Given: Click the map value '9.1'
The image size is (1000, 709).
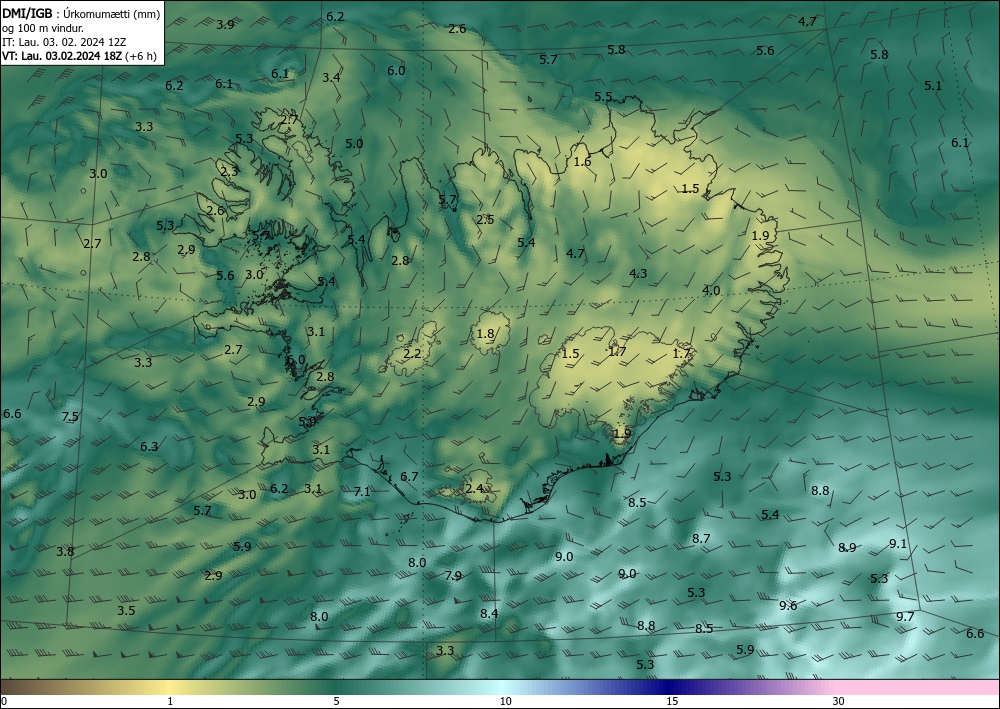Looking at the screenshot, I should click(x=898, y=544).
